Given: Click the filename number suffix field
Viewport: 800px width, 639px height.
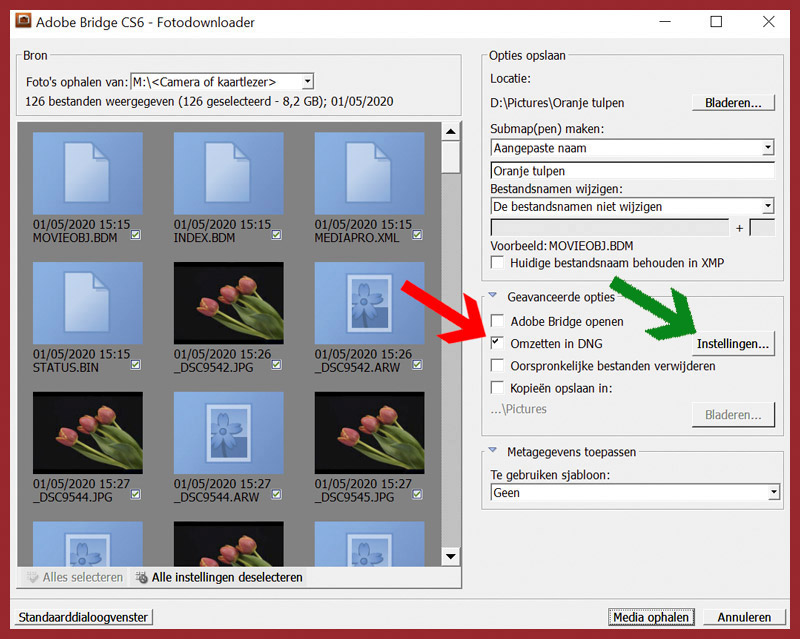Looking at the screenshot, I should (x=762, y=228).
